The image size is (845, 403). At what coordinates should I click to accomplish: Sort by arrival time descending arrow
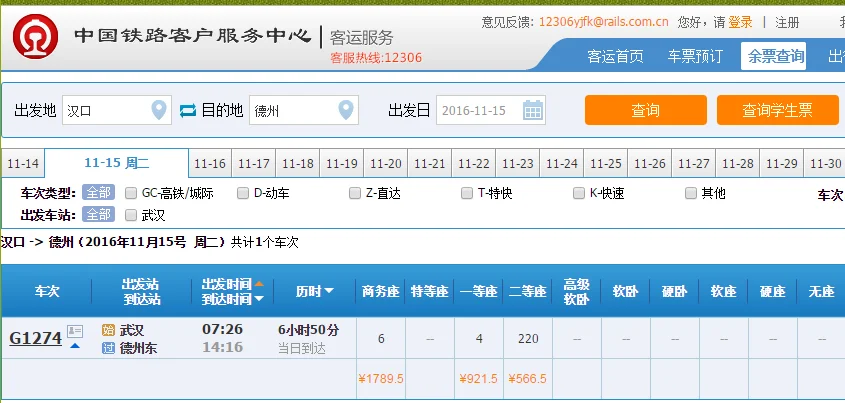pos(259,298)
